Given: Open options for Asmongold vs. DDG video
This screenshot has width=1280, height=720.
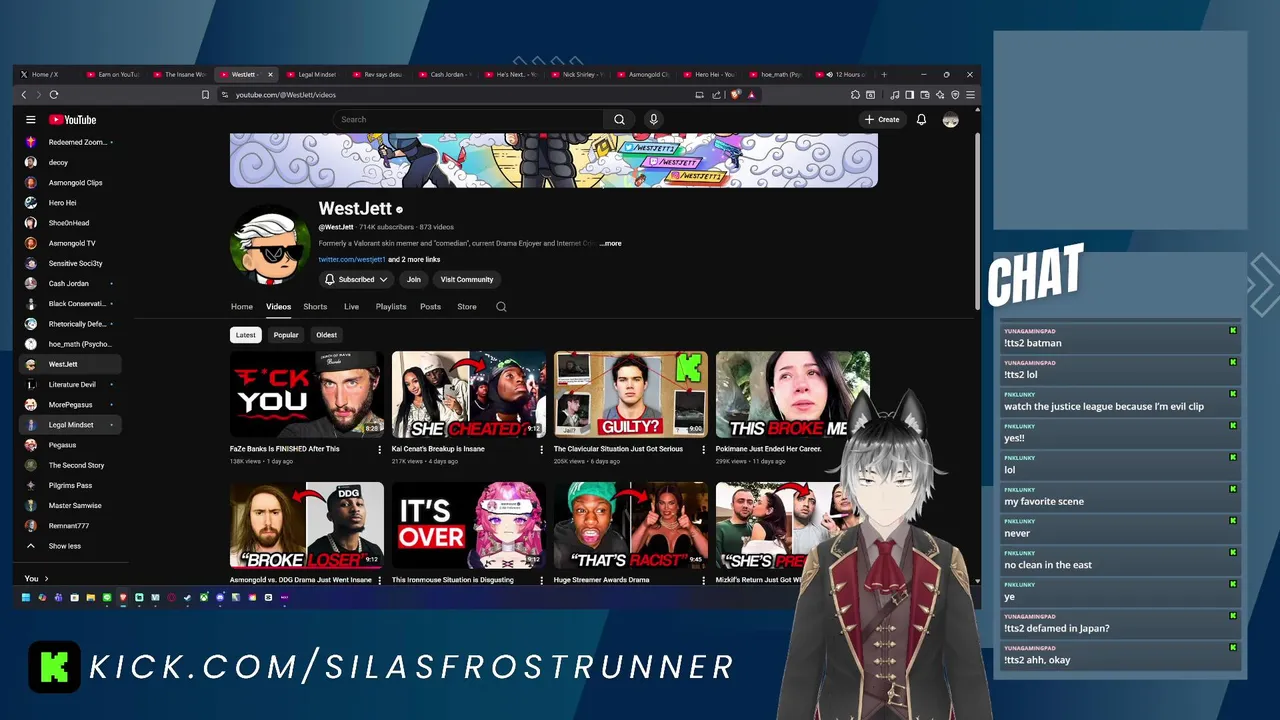Looking at the screenshot, I should coord(379,580).
